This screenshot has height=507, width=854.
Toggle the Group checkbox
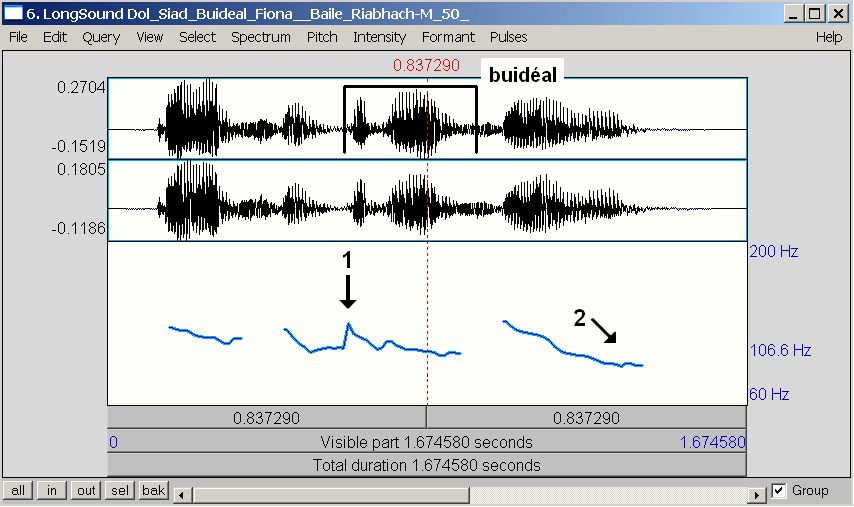click(780, 491)
